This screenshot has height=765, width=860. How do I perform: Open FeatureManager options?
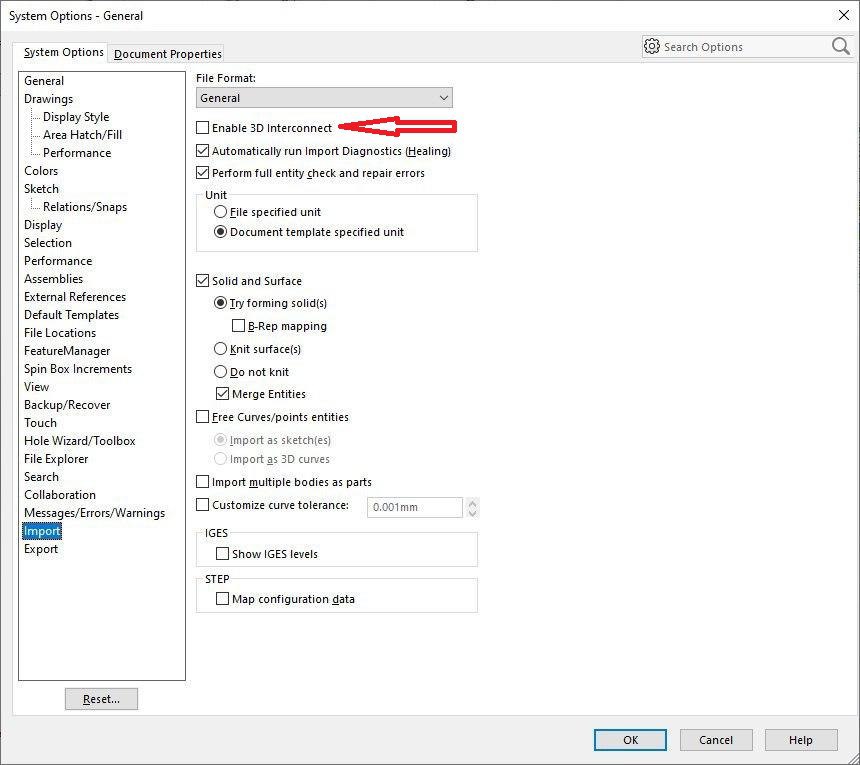(67, 351)
